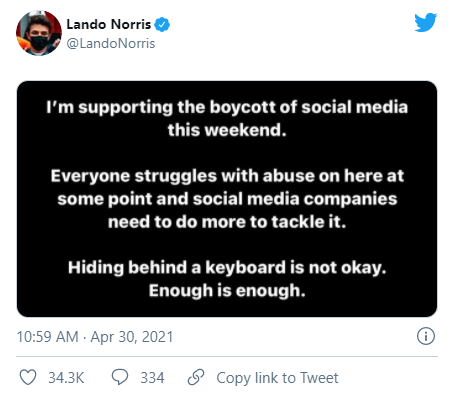Click the 334 replies count
Viewport: 453px width, 393px height.
tap(152, 378)
